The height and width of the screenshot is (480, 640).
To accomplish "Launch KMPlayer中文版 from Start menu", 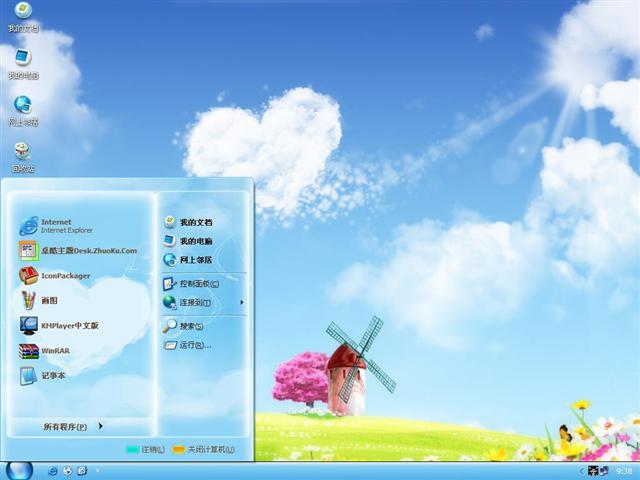I will click(59, 326).
